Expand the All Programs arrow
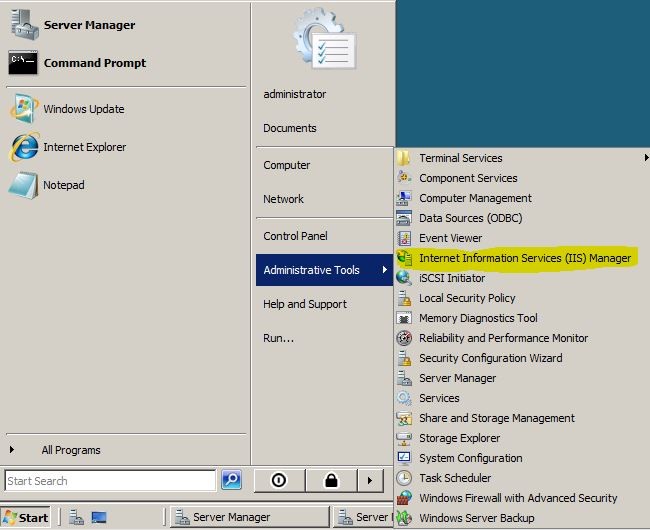Screen dimensions: 650x530 click(12, 450)
